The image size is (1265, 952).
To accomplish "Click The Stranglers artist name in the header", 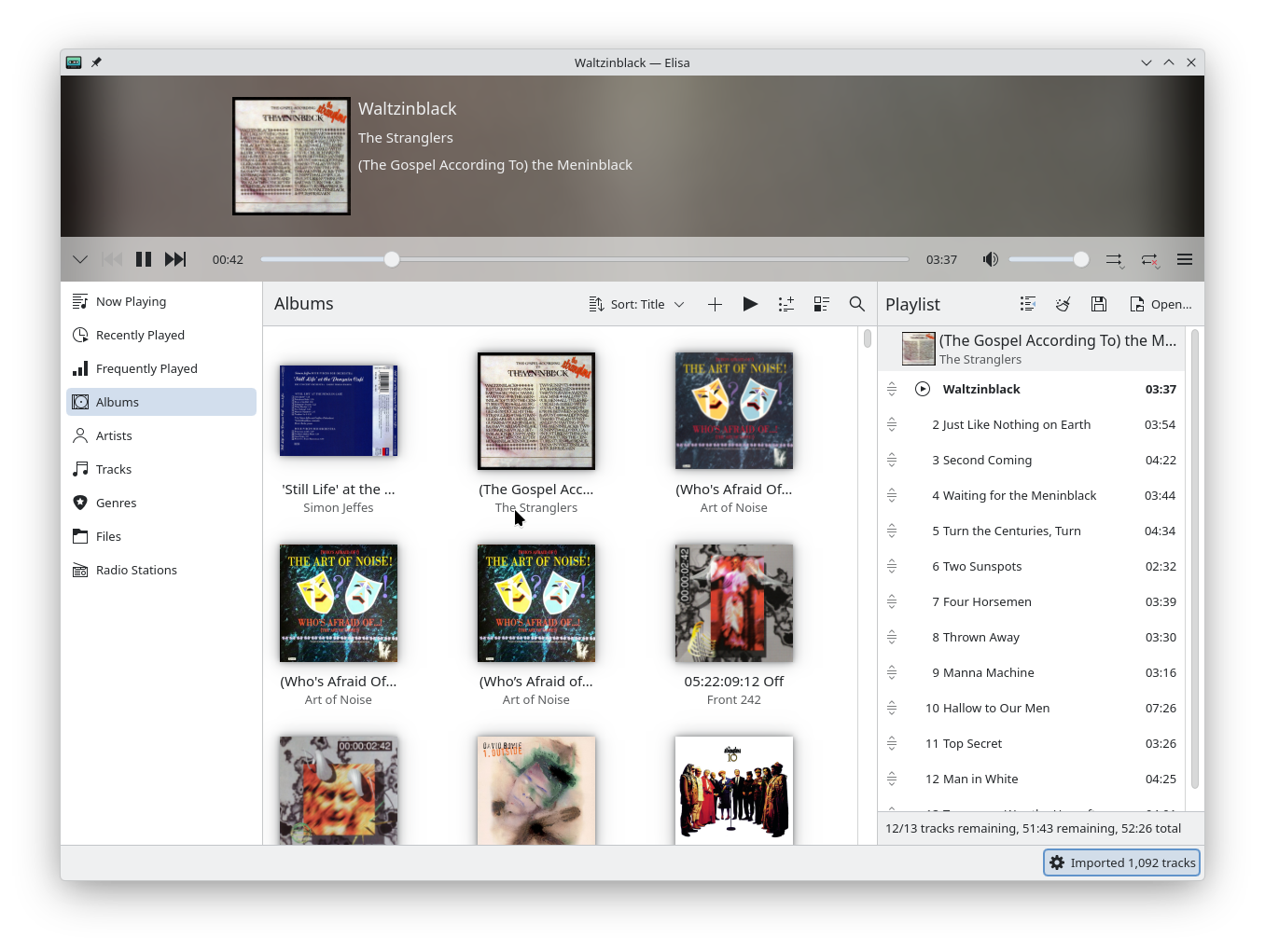I will (406, 137).
